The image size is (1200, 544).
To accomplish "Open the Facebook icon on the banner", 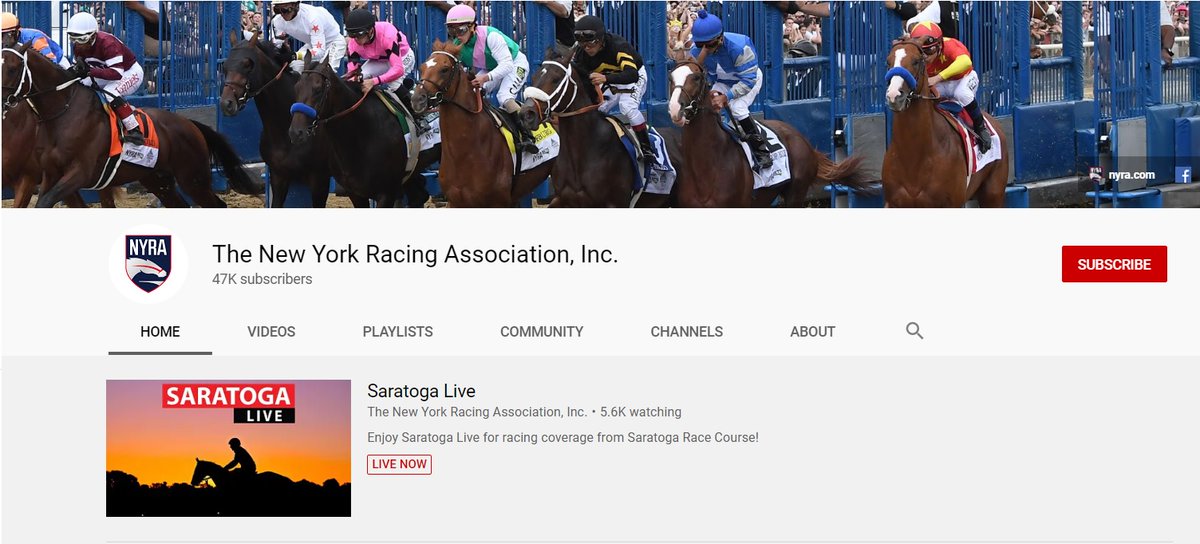I will click(x=1183, y=175).
